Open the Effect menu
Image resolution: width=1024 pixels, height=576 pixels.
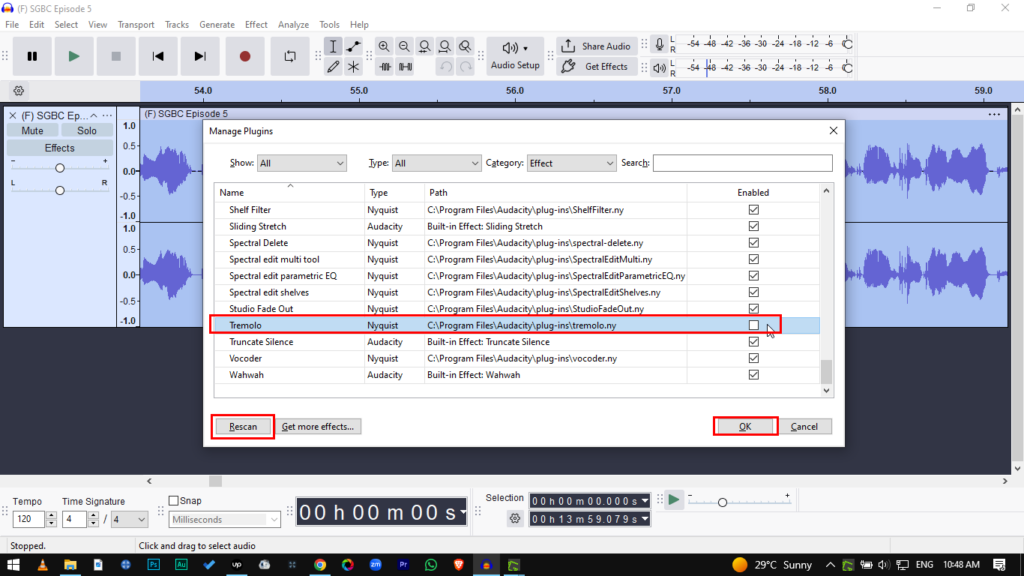click(256, 24)
